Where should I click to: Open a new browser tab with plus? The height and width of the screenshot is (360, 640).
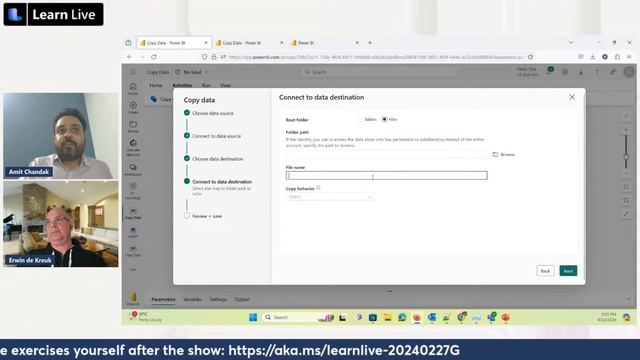[x=370, y=42]
